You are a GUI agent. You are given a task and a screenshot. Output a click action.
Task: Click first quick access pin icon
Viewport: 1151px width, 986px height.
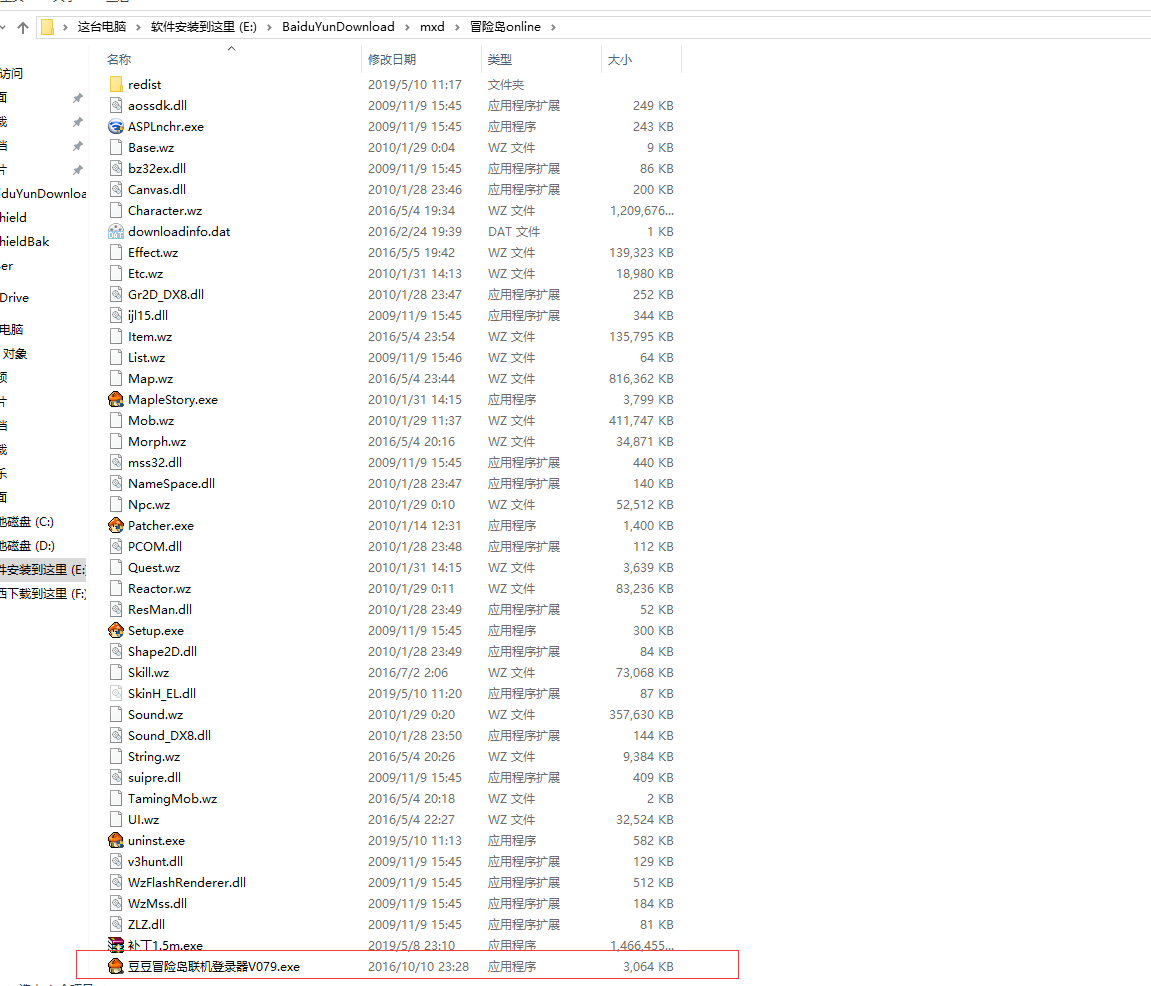click(x=77, y=98)
